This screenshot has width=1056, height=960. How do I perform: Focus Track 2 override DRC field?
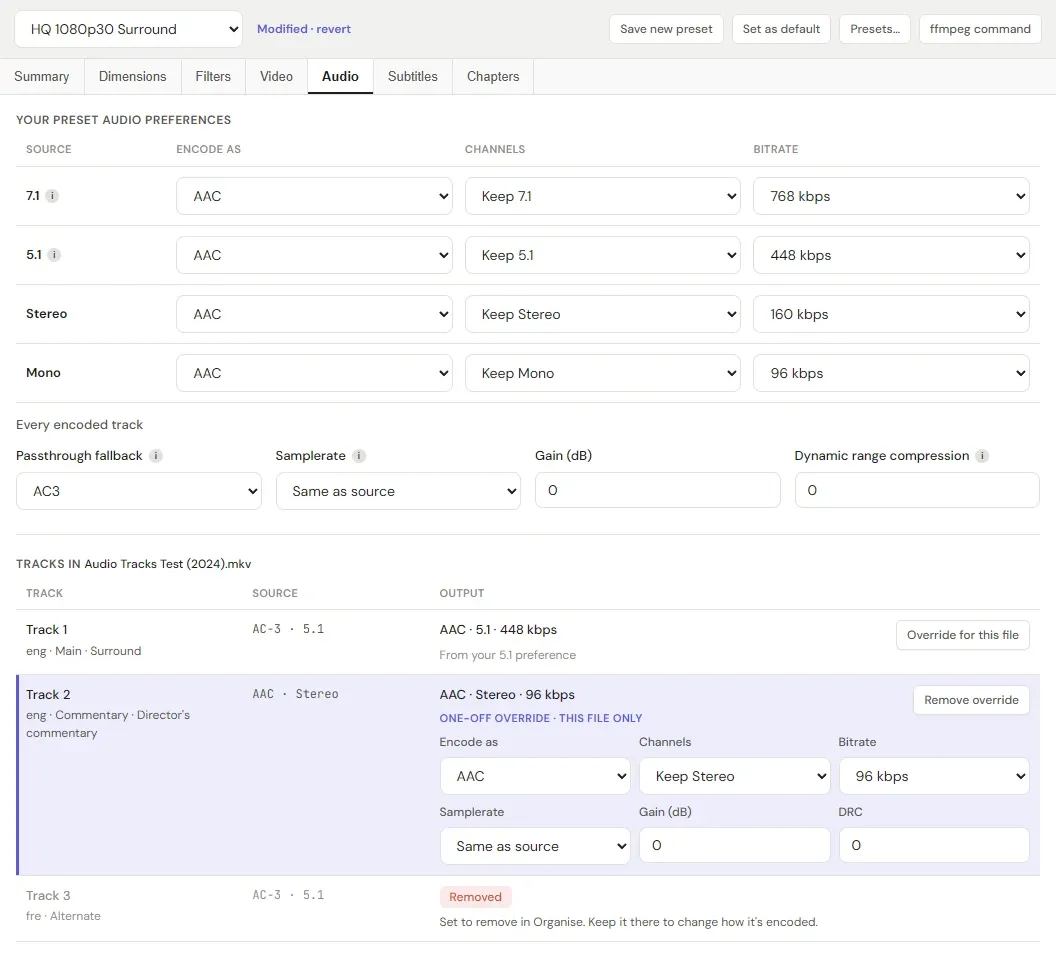click(x=934, y=845)
